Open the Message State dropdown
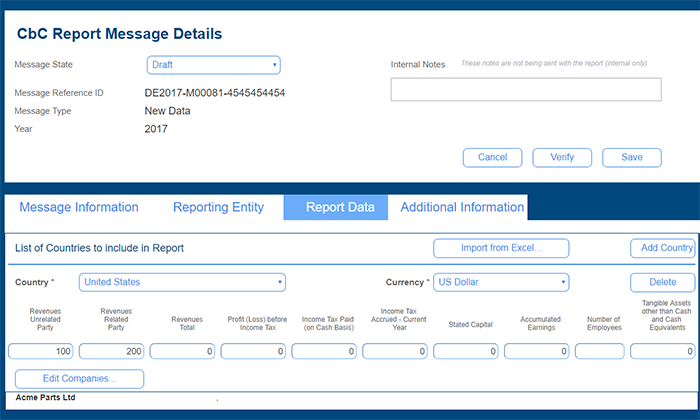The height and width of the screenshot is (420, 700). tap(213, 65)
